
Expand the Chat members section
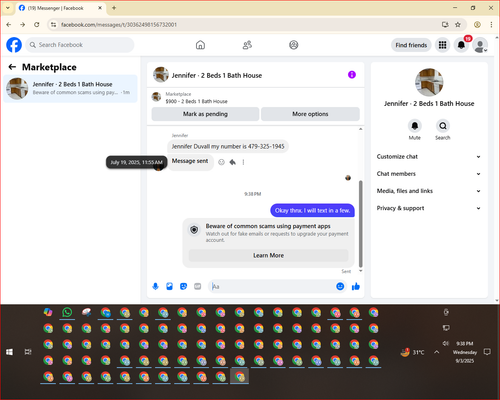coord(429,174)
